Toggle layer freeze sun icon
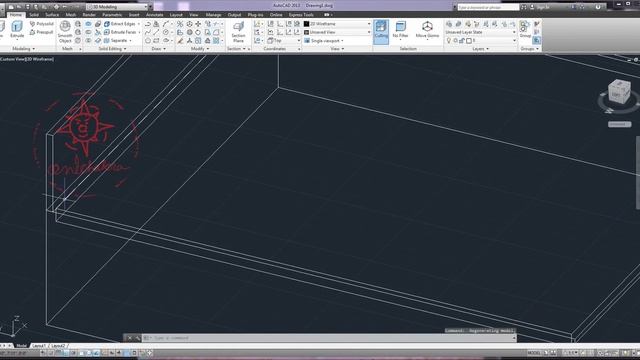The height and width of the screenshot is (360, 640). click(x=456, y=41)
